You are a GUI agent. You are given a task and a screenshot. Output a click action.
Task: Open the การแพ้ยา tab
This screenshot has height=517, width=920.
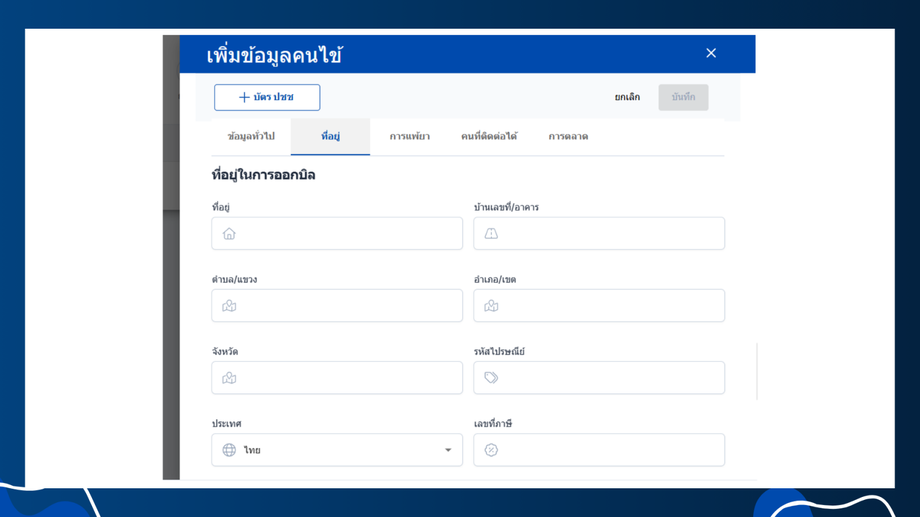coord(410,137)
